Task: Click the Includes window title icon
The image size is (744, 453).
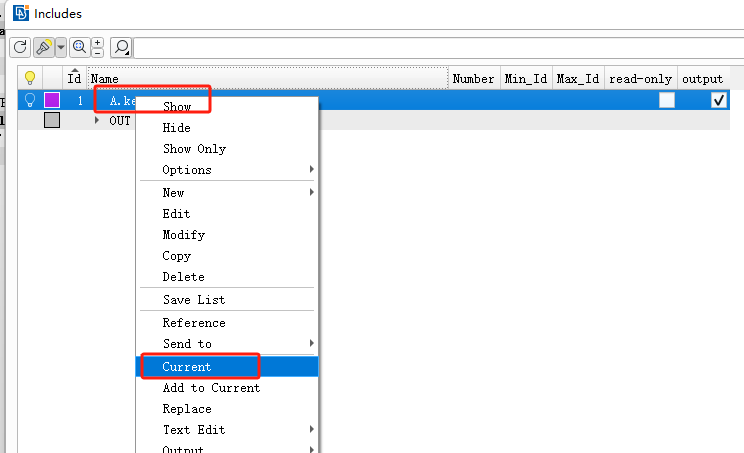Action: [21, 14]
